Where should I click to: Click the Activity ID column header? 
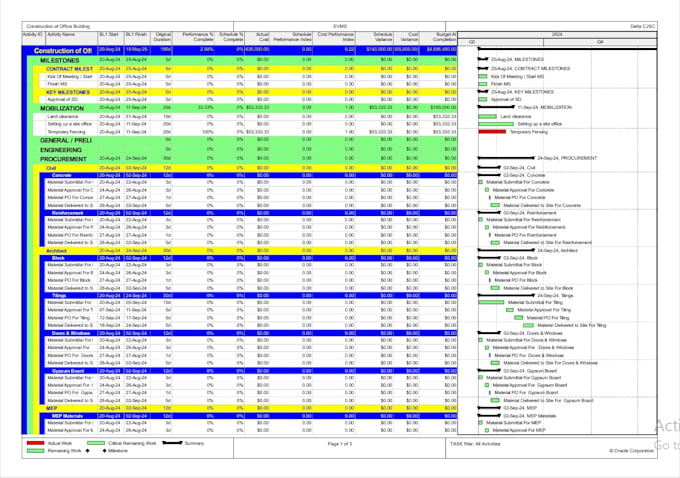[33, 37]
